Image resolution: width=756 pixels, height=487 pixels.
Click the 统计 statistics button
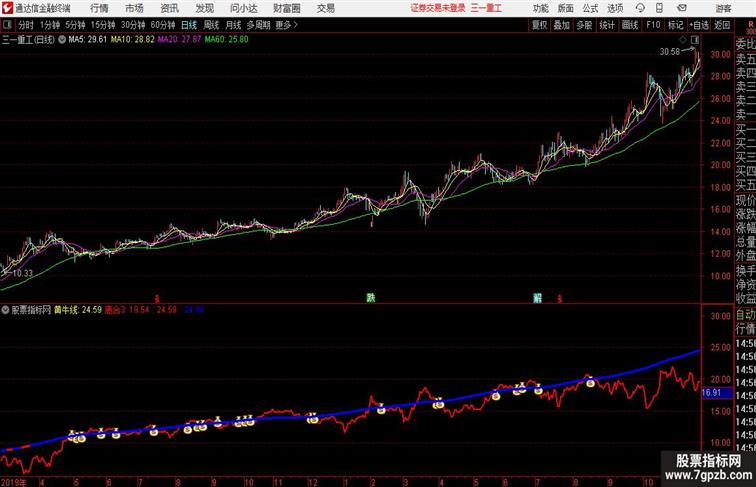click(607, 25)
